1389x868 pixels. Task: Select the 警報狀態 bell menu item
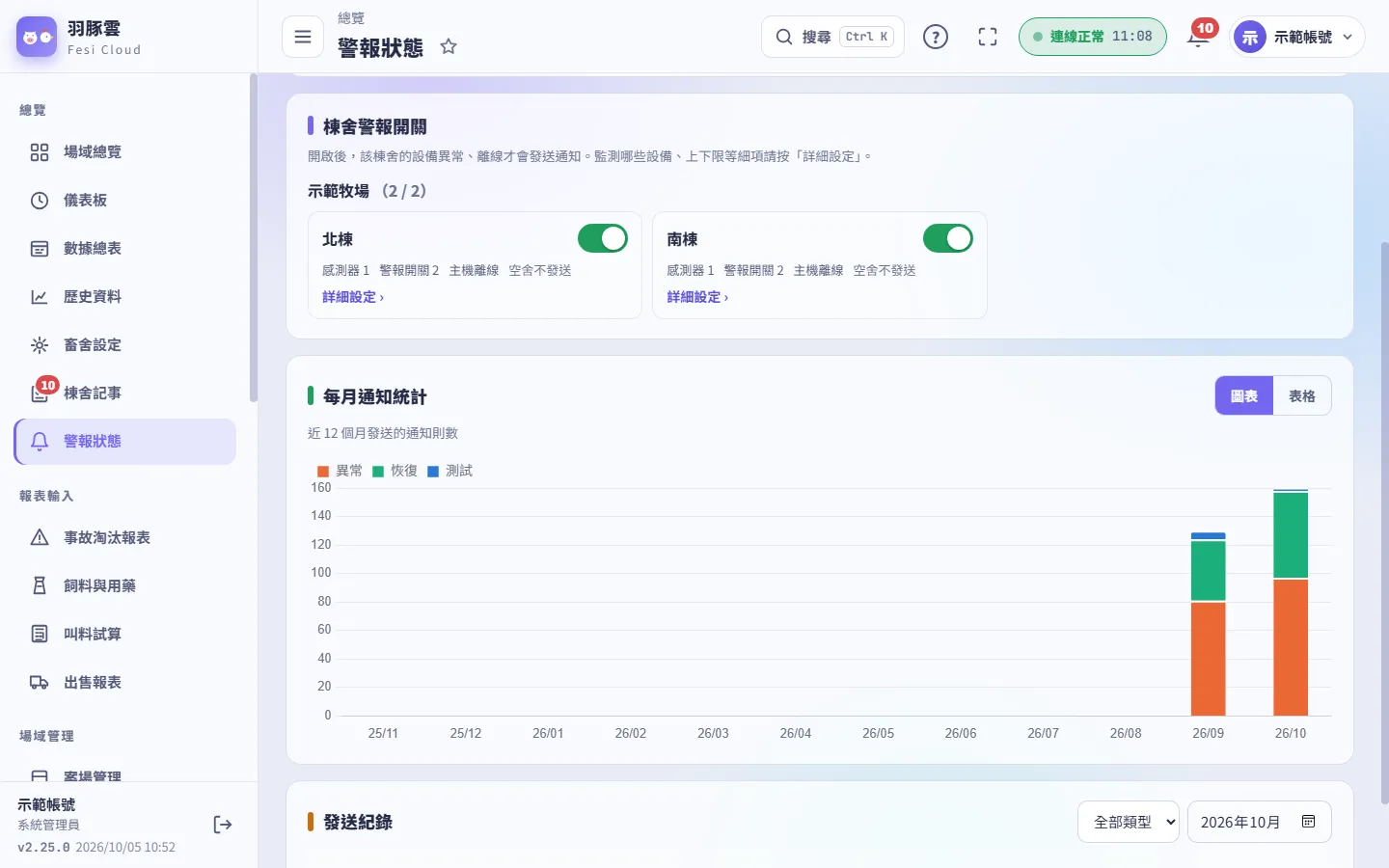click(x=125, y=442)
